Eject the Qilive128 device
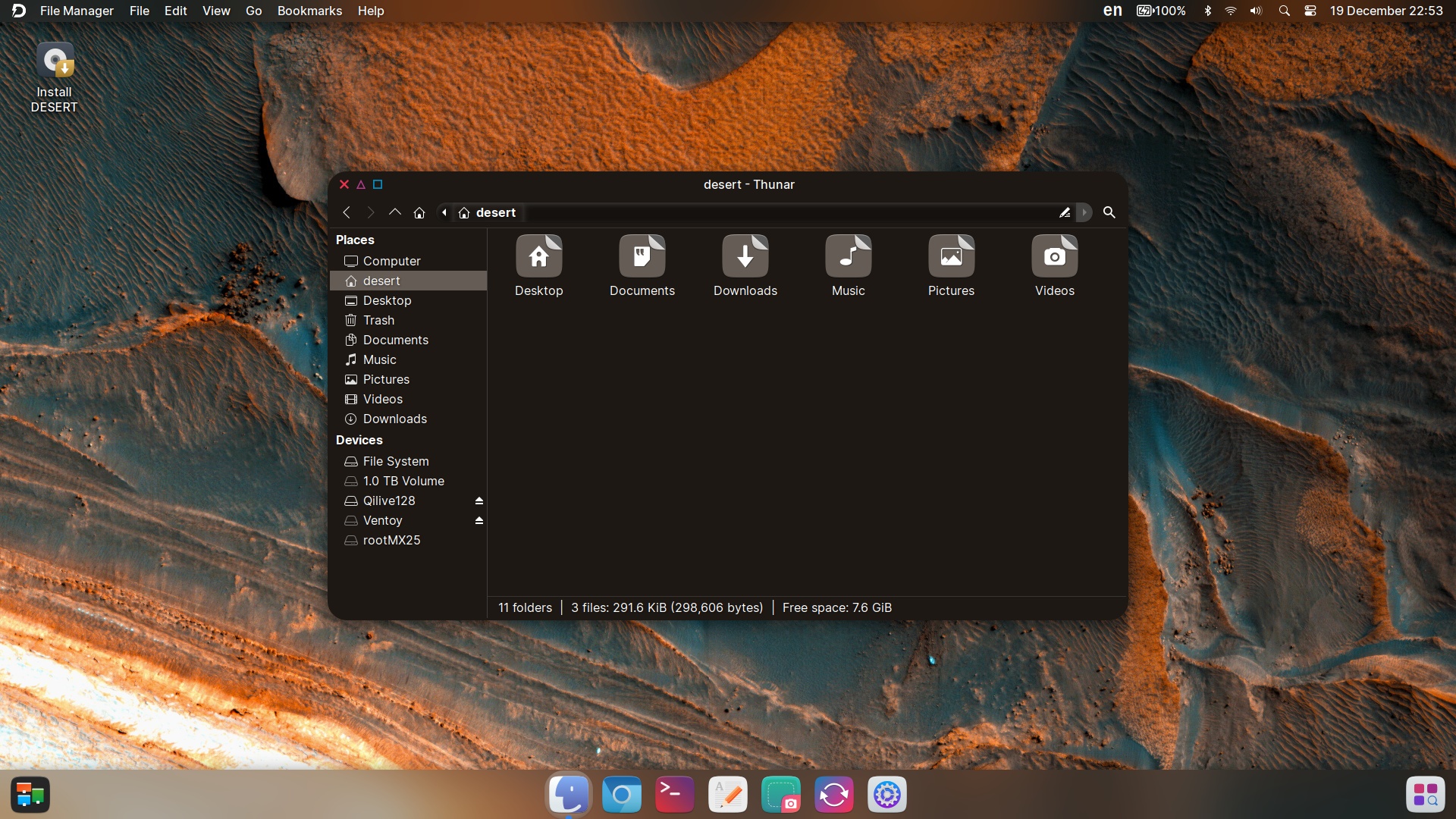This screenshot has height=819, width=1456. [479, 500]
